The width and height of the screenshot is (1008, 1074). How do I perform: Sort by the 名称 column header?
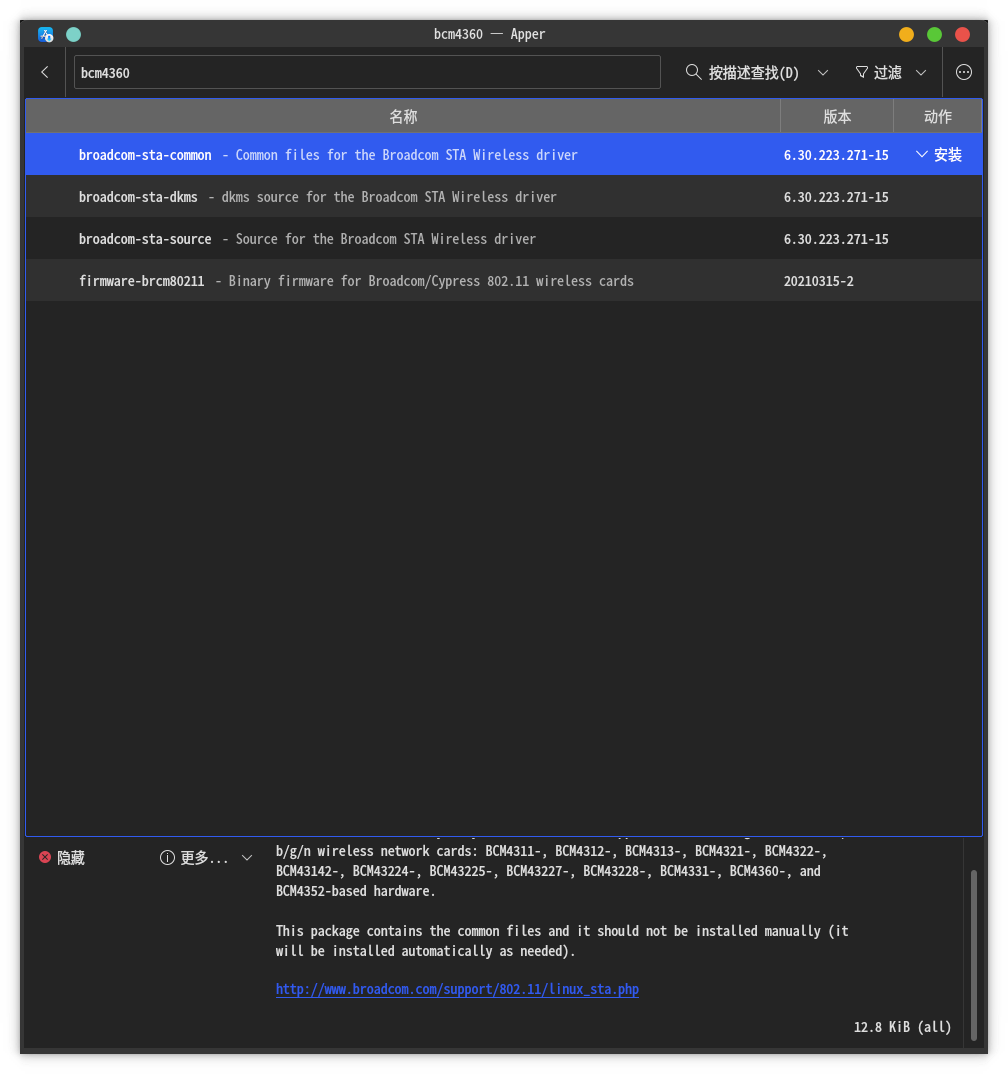403,116
